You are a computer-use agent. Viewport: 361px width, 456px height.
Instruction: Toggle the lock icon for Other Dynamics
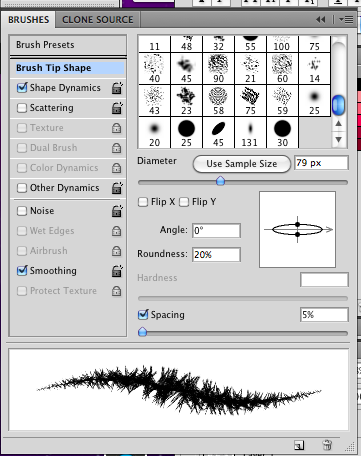click(x=117, y=188)
